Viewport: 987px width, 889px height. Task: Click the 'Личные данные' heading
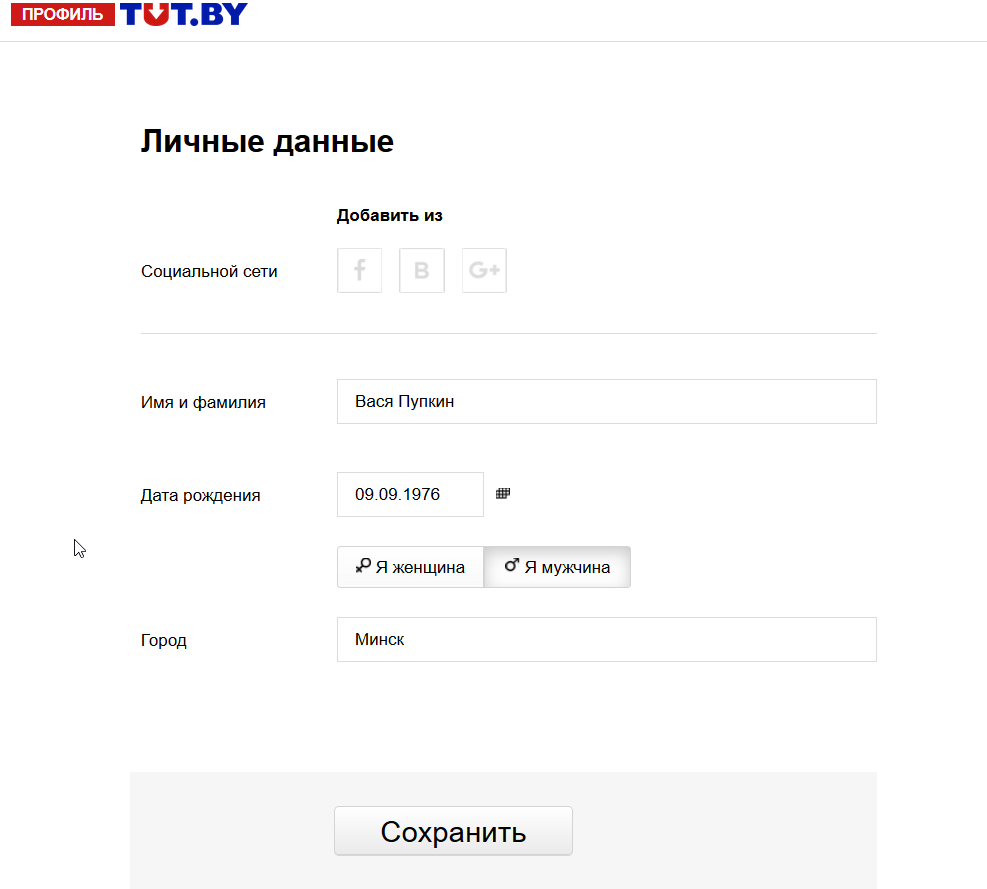[x=267, y=142]
